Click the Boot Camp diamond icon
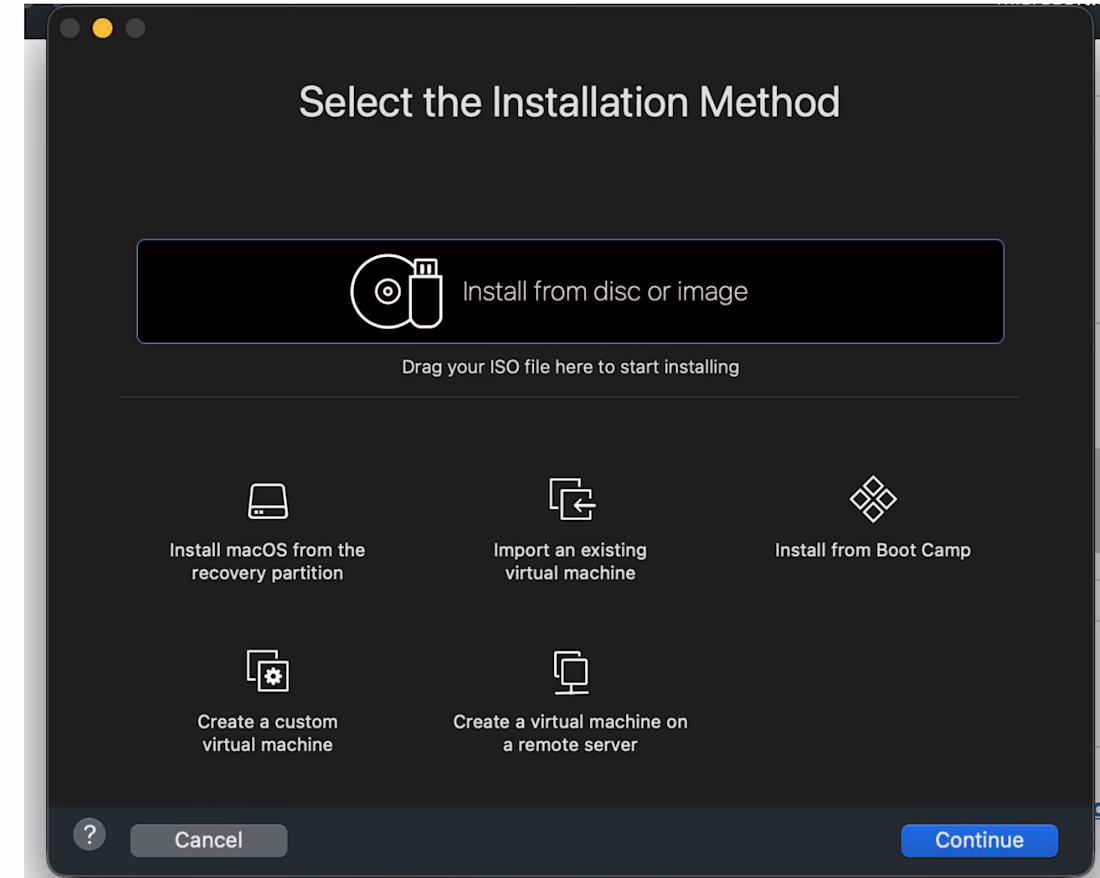The height and width of the screenshot is (878, 1100). coord(873,499)
